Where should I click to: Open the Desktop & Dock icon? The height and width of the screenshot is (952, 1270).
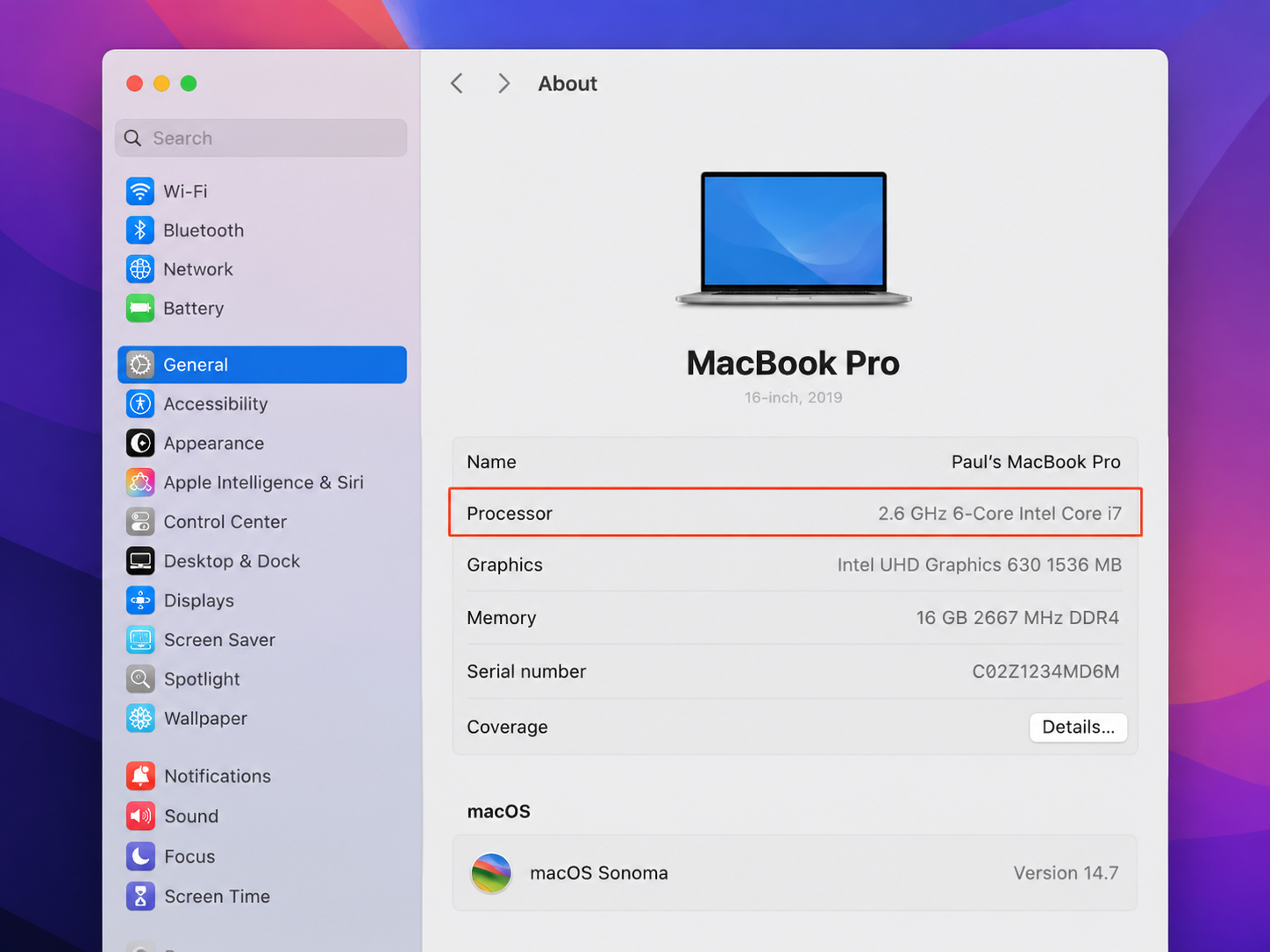point(140,561)
